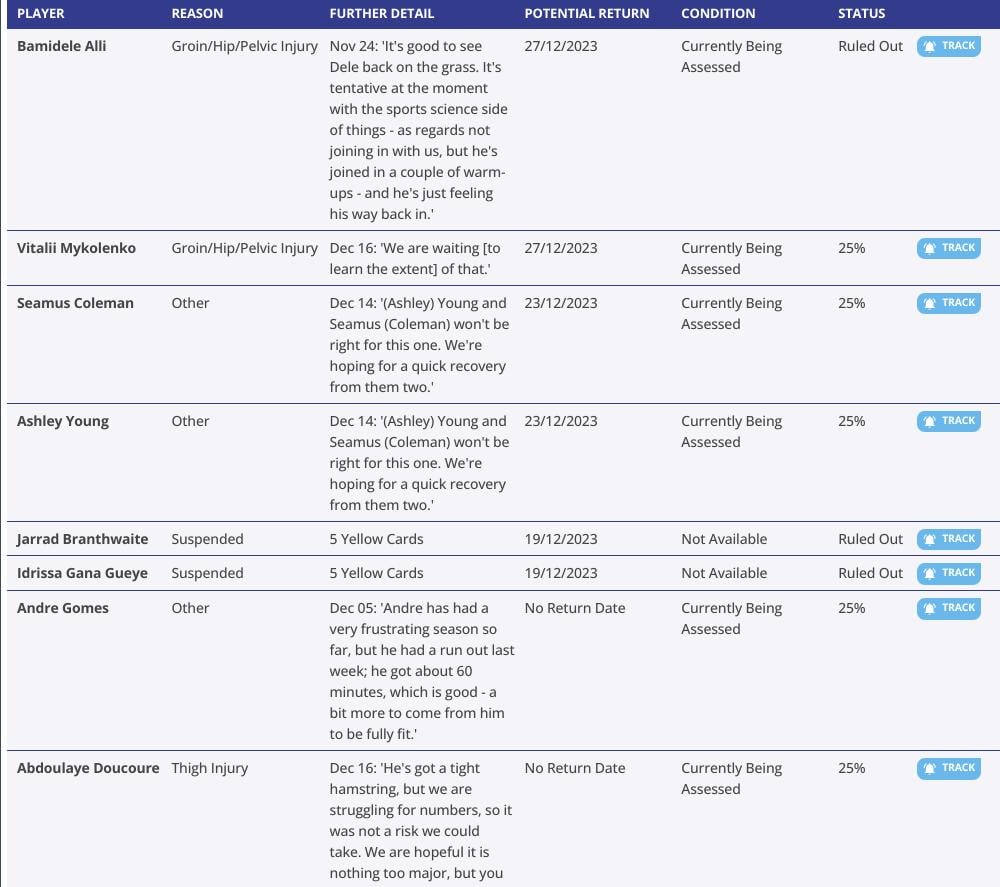Track Abdoulaye Doucoure's thigh injury
The image size is (1000, 887).
coord(948,768)
